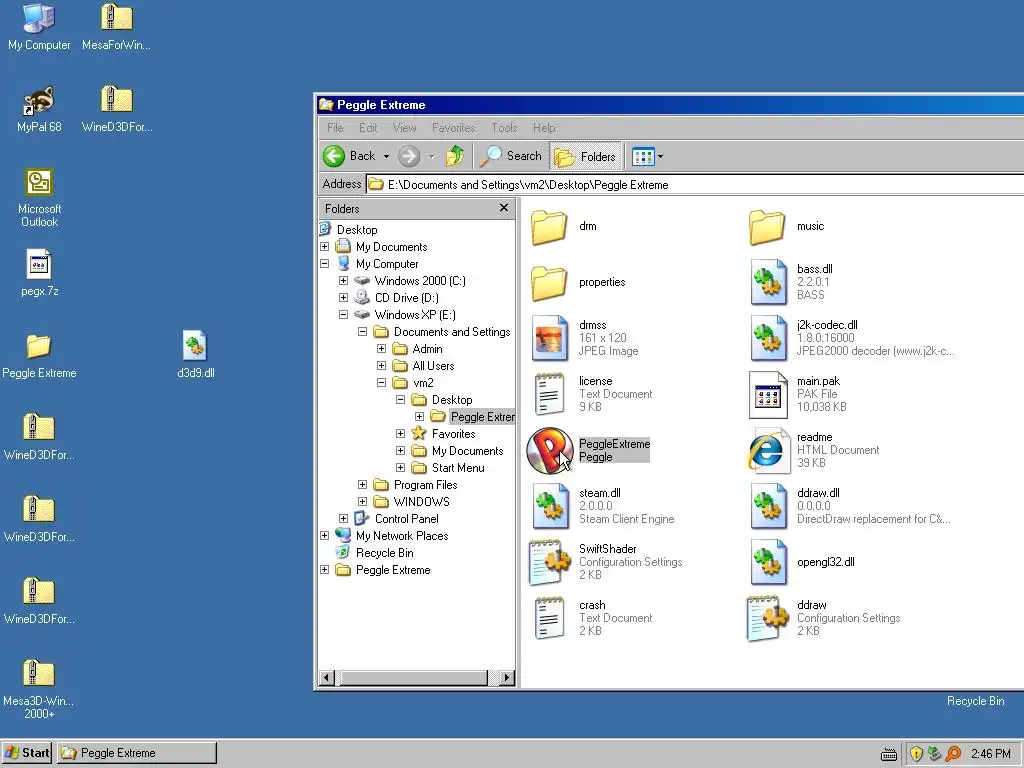Image resolution: width=1024 pixels, height=768 pixels.
Task: Select the bass.dll file icon
Action: (x=768, y=282)
